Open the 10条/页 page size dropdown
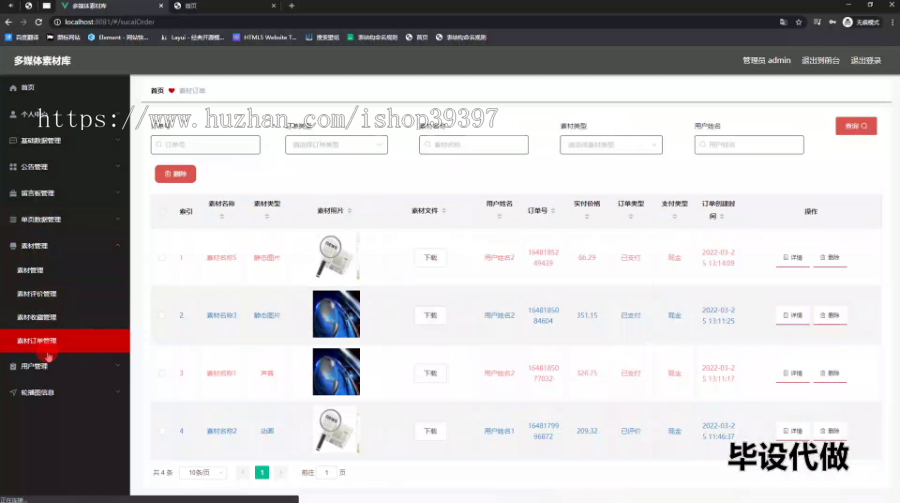This screenshot has height=503, width=900. (204, 473)
